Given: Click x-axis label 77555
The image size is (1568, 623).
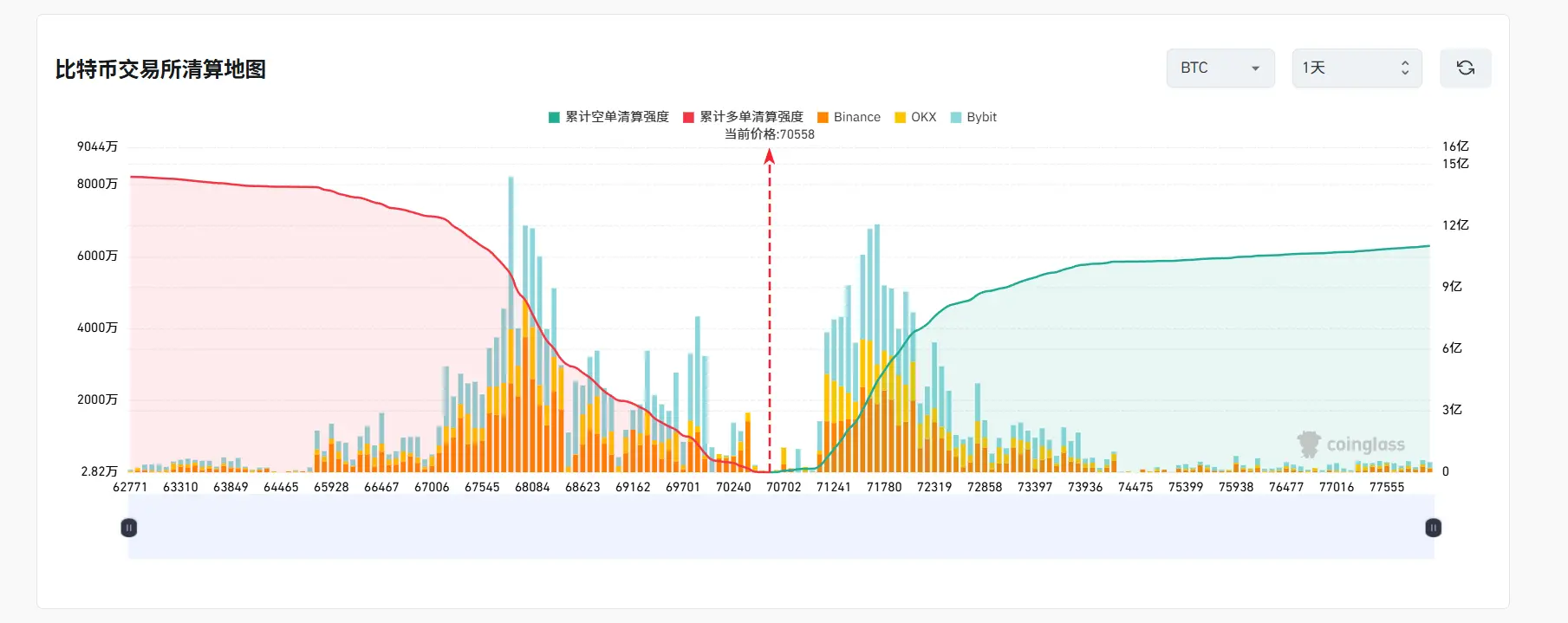Looking at the screenshot, I should coord(1387,487).
